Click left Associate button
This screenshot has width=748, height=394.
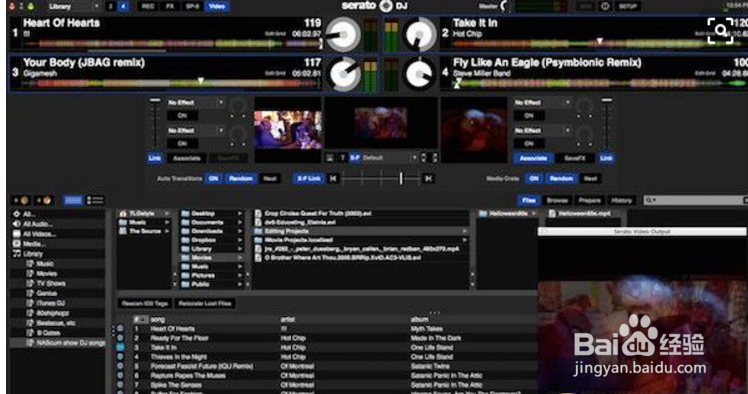[187, 158]
